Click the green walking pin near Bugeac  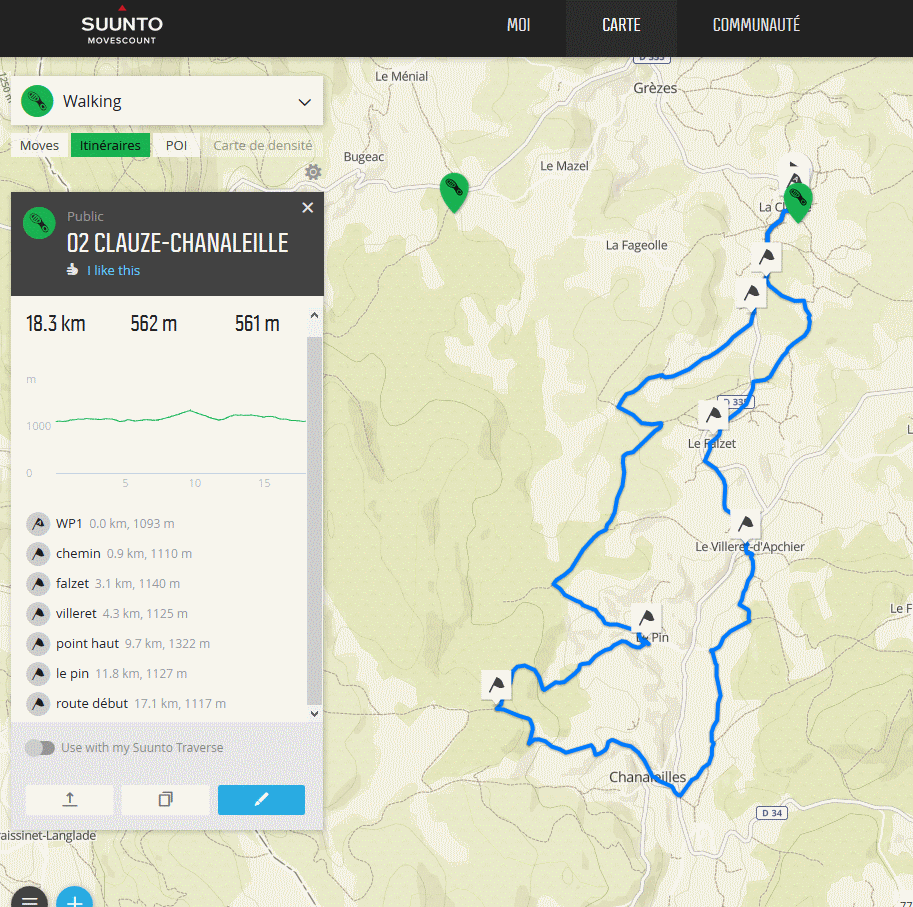[x=454, y=192]
